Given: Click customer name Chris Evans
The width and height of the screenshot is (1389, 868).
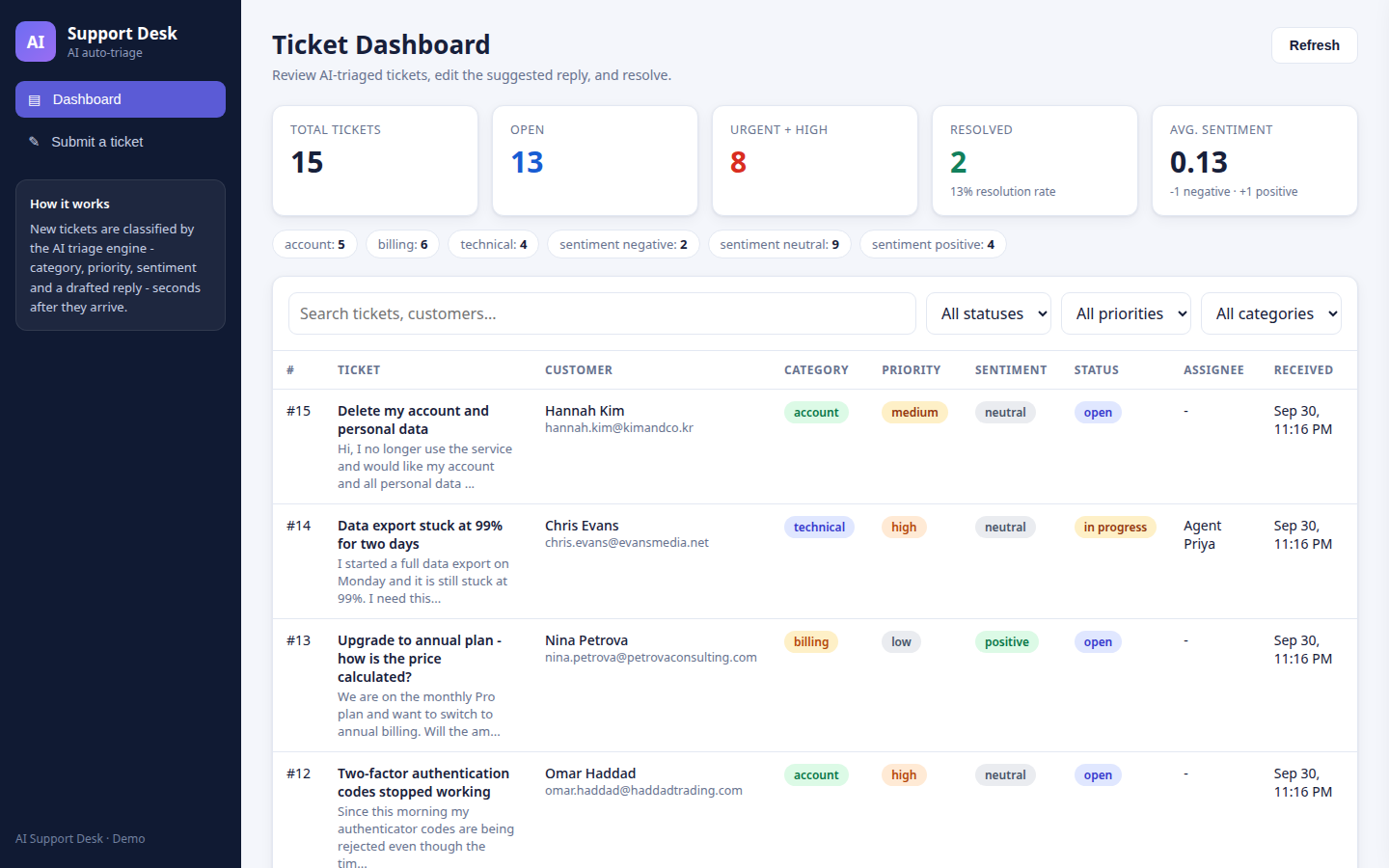Looking at the screenshot, I should tap(582, 526).
